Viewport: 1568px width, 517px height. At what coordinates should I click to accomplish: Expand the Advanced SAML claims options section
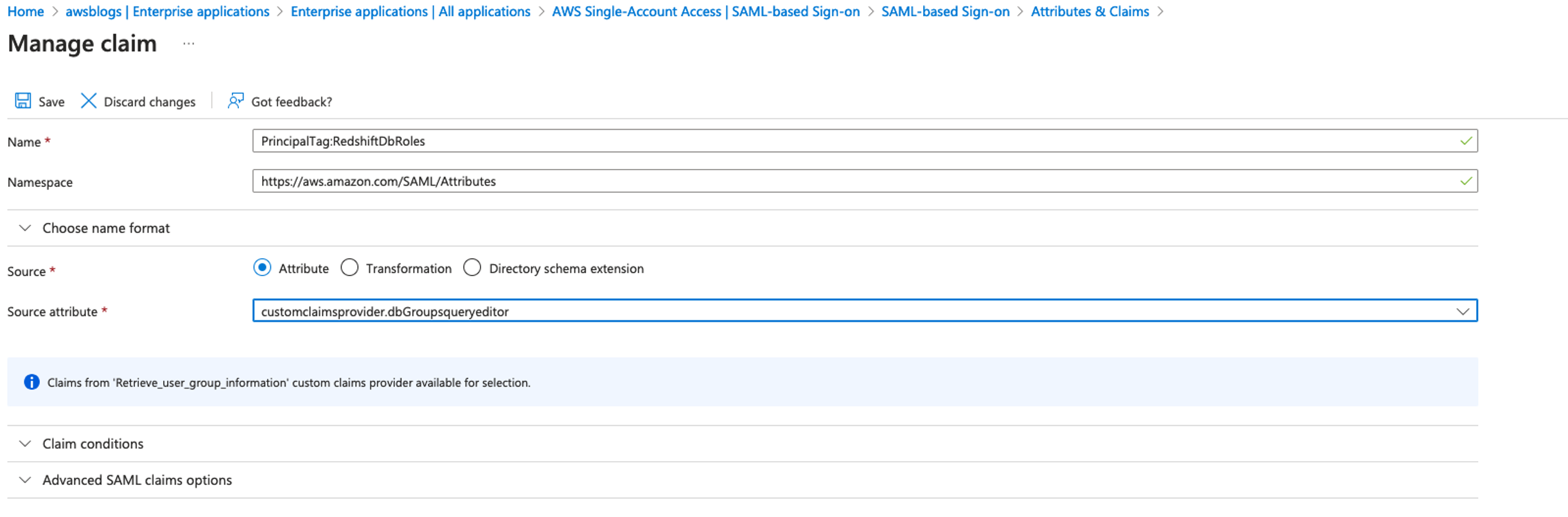(743, 480)
